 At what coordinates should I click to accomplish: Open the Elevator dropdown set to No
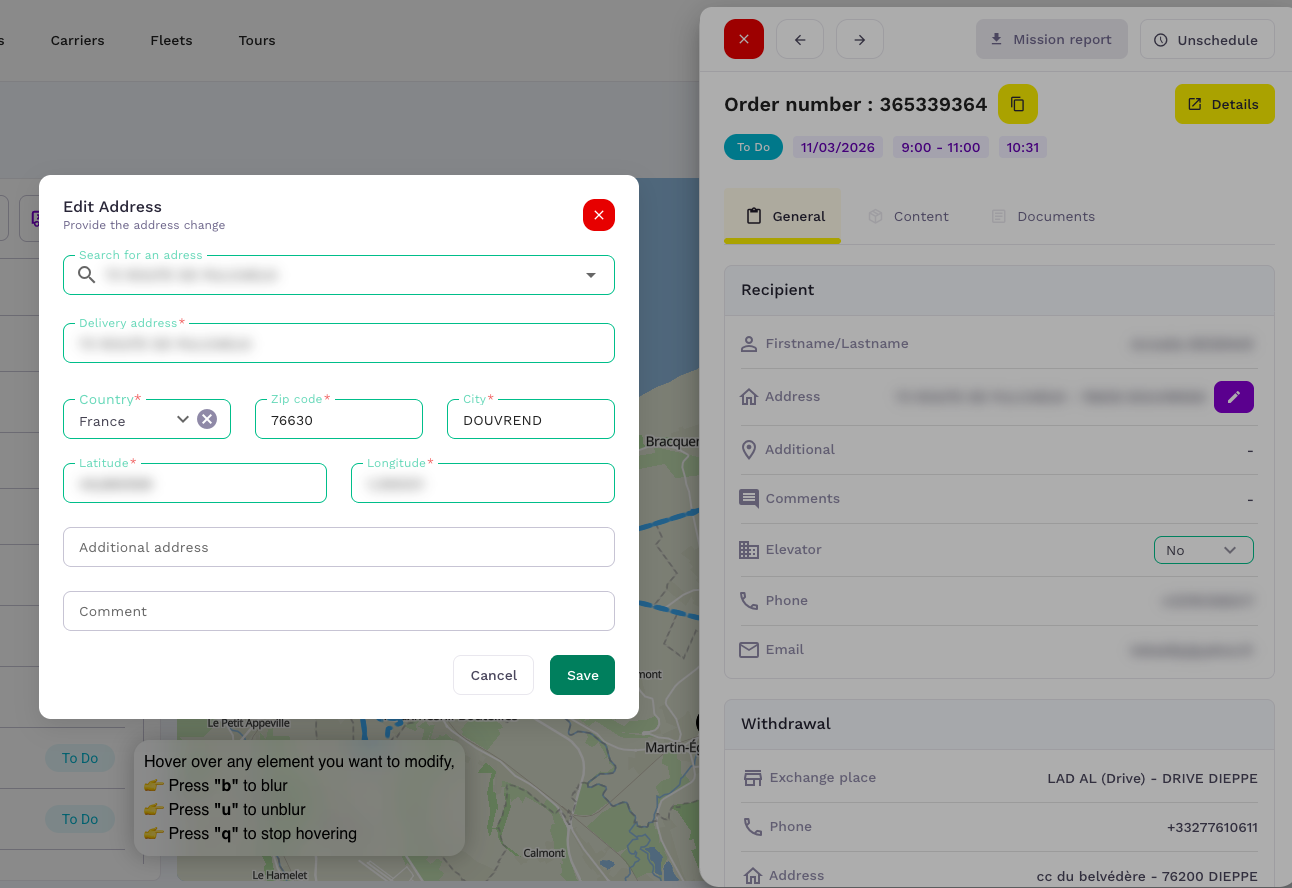click(x=1202, y=550)
